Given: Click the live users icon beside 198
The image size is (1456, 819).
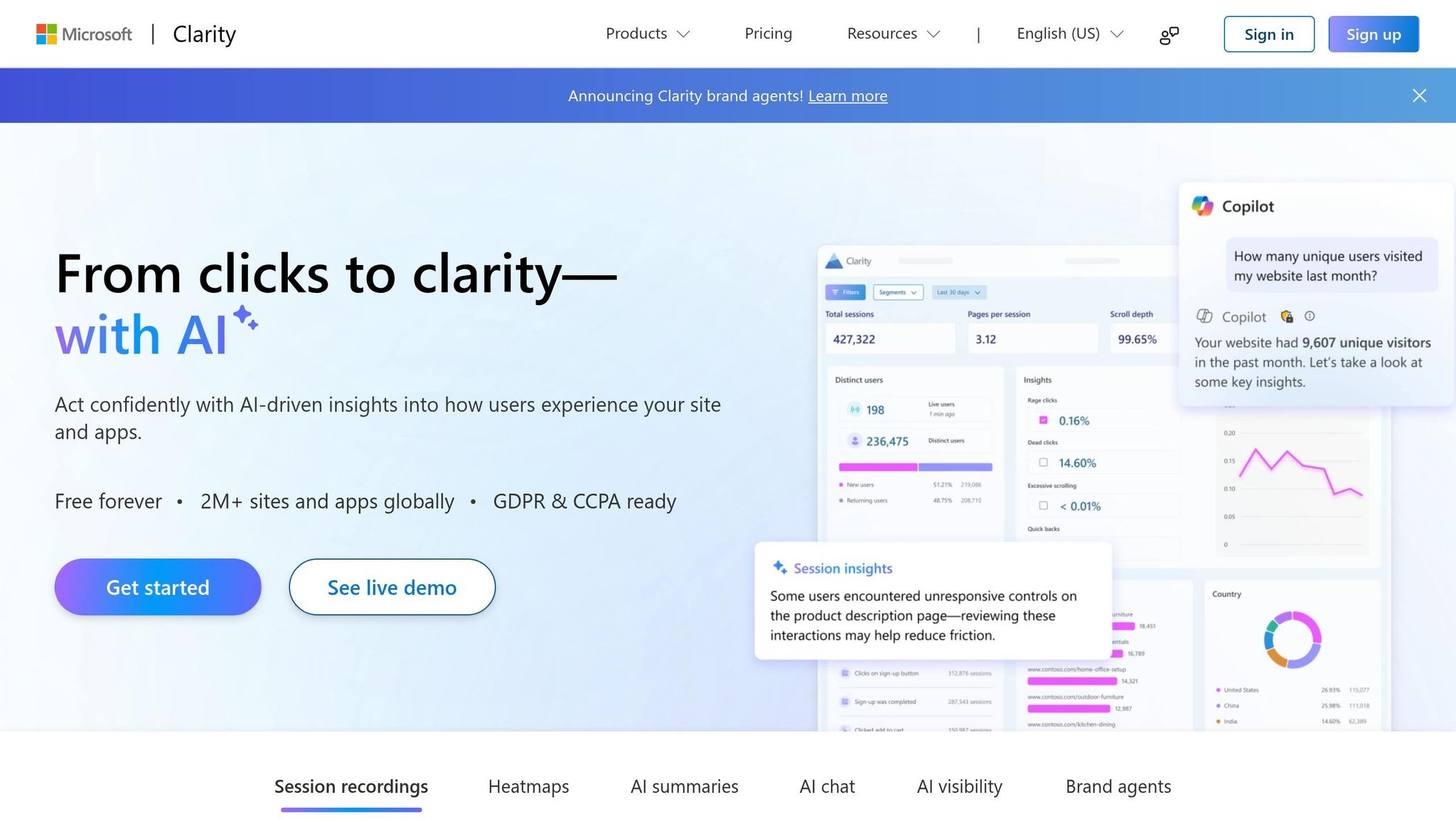Looking at the screenshot, I should point(855,409).
